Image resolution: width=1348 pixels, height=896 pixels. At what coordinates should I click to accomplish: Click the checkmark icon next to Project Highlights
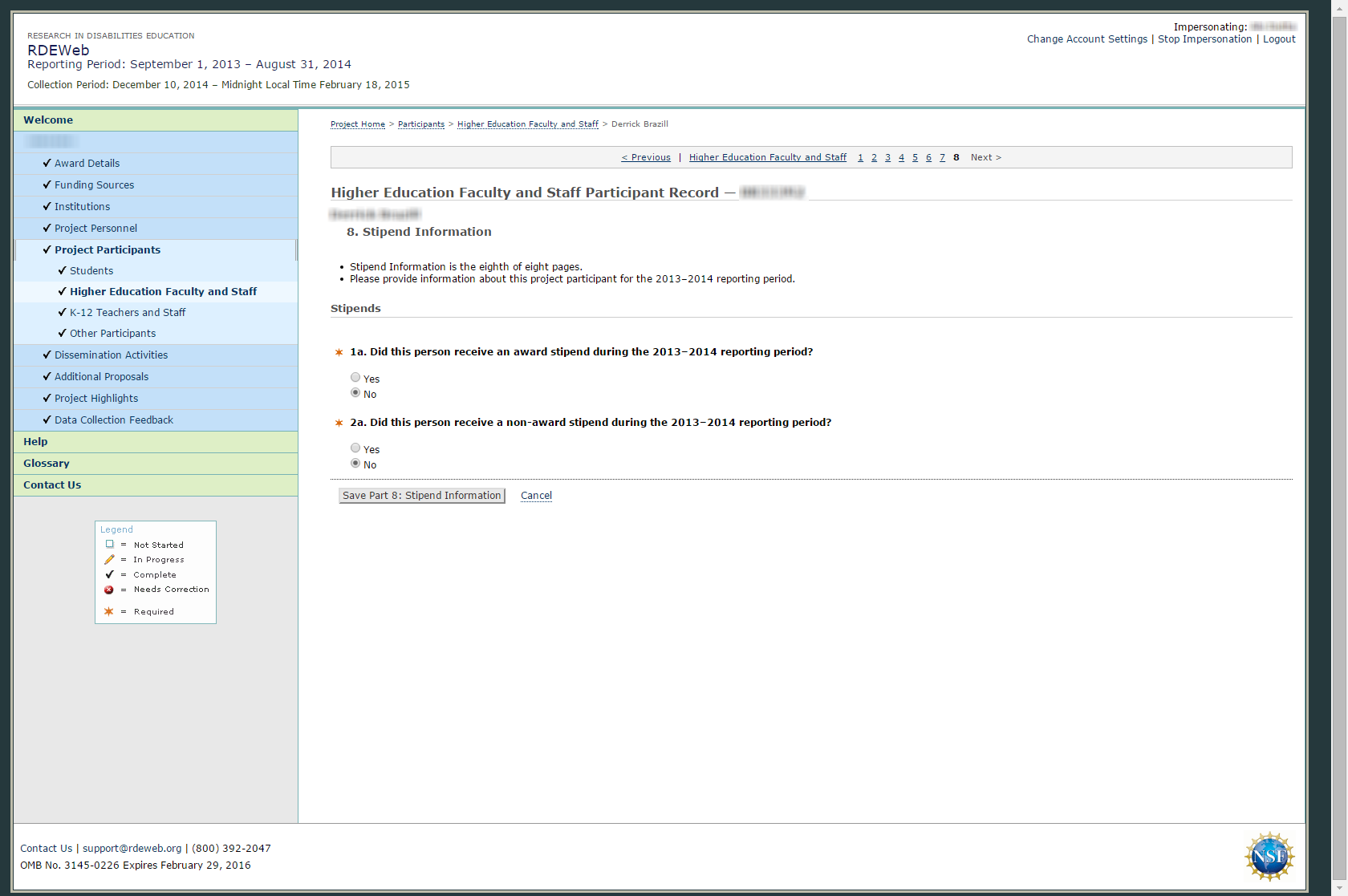tap(47, 398)
